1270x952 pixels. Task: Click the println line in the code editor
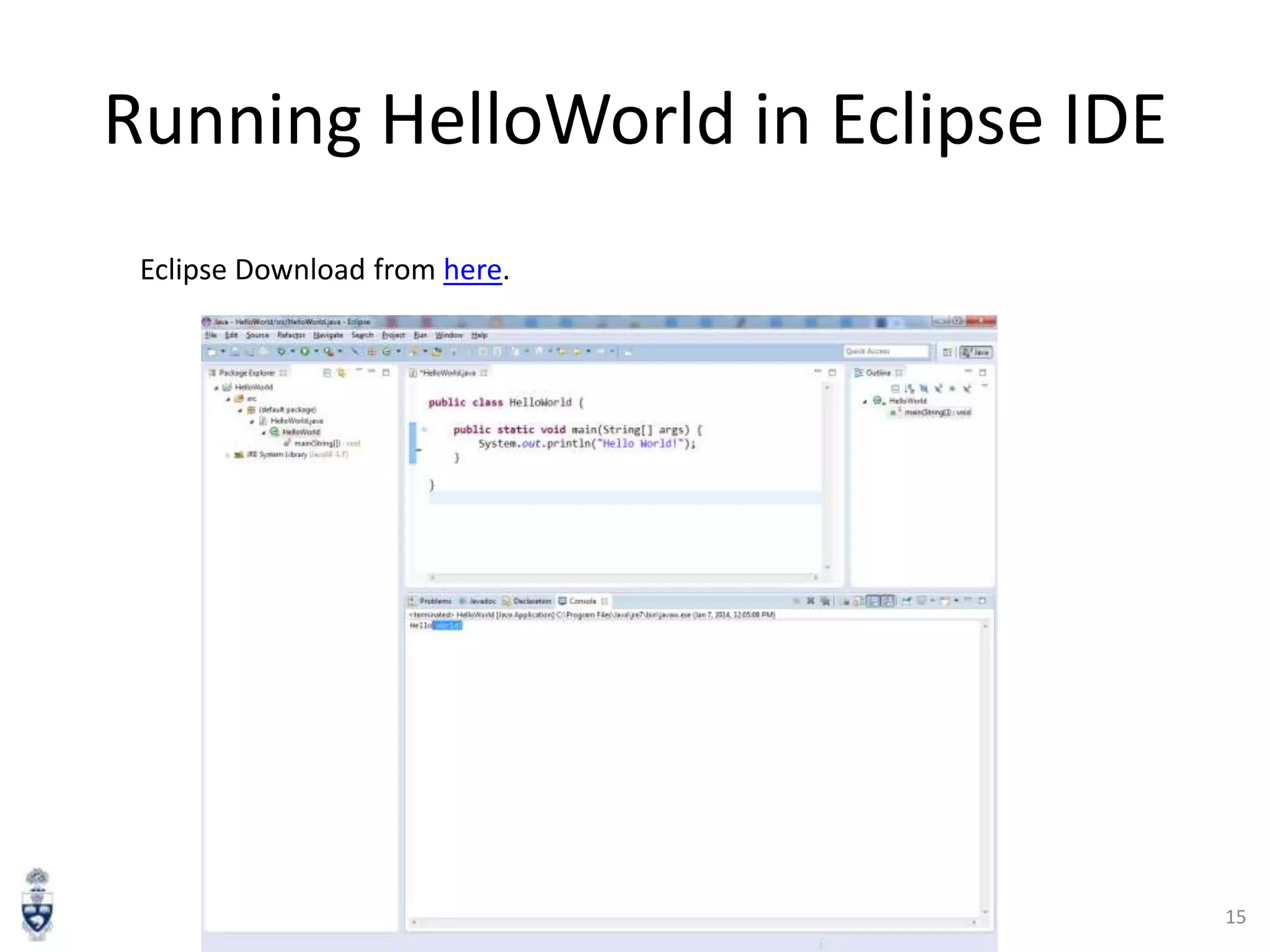587,444
